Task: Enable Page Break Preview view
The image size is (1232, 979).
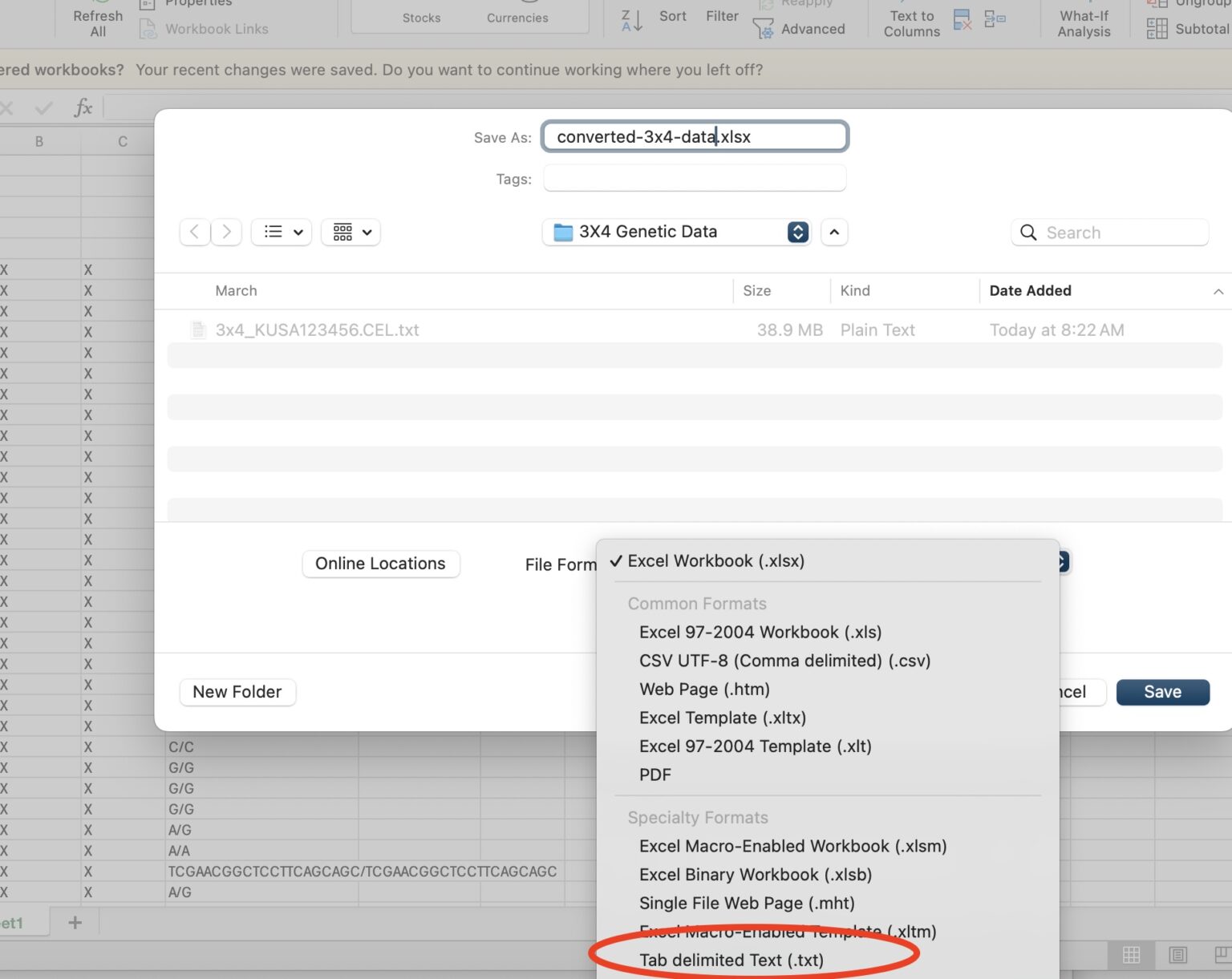Action: [x=1223, y=956]
